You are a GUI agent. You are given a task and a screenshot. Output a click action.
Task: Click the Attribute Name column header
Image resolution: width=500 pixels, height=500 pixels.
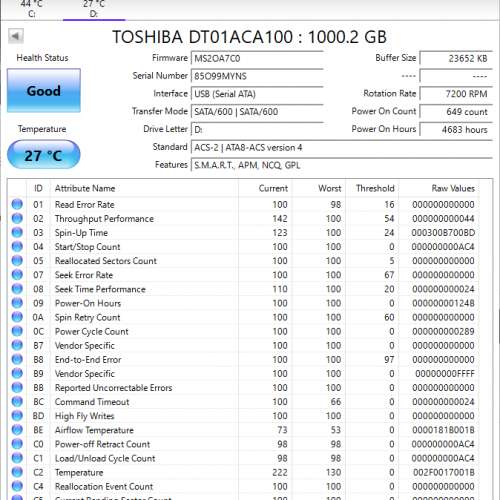[144, 188]
